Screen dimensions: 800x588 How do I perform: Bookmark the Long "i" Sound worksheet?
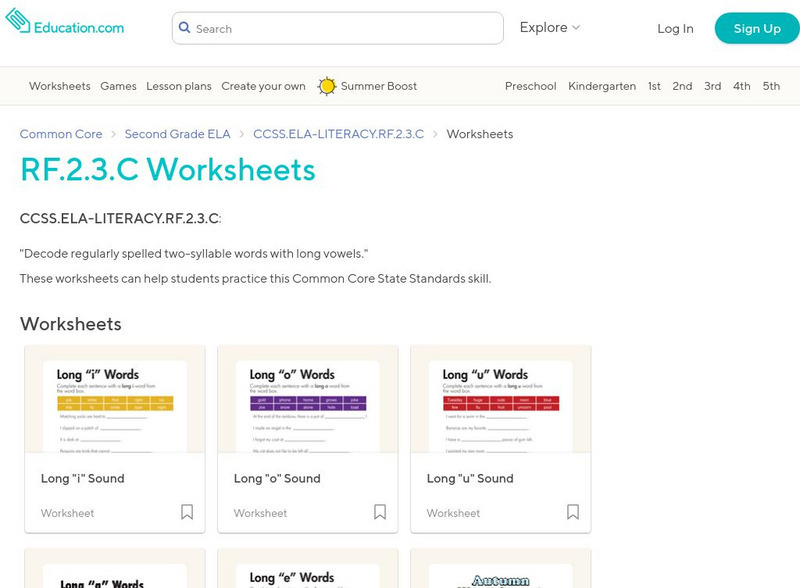coord(187,512)
